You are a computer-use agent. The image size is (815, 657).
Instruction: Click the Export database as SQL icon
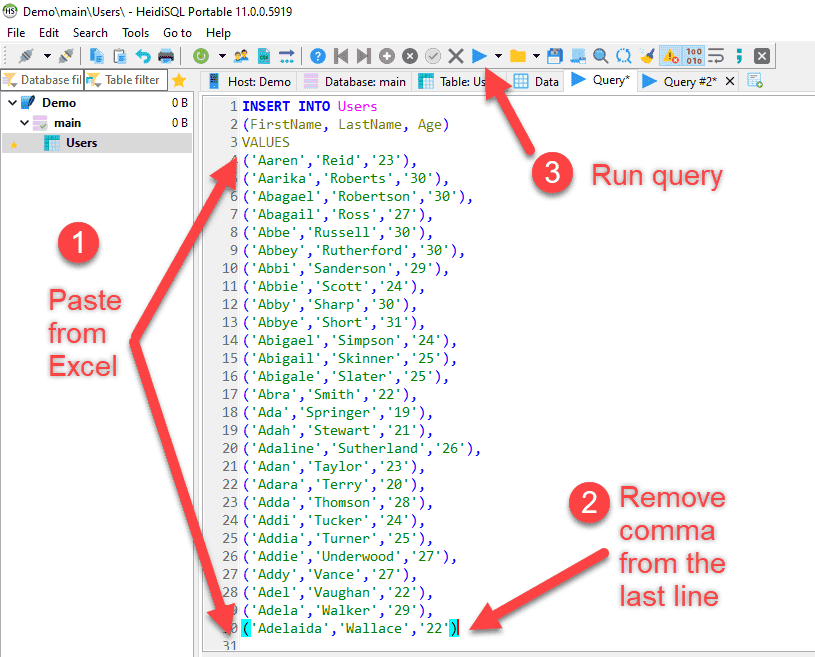pyautogui.click(x=286, y=56)
